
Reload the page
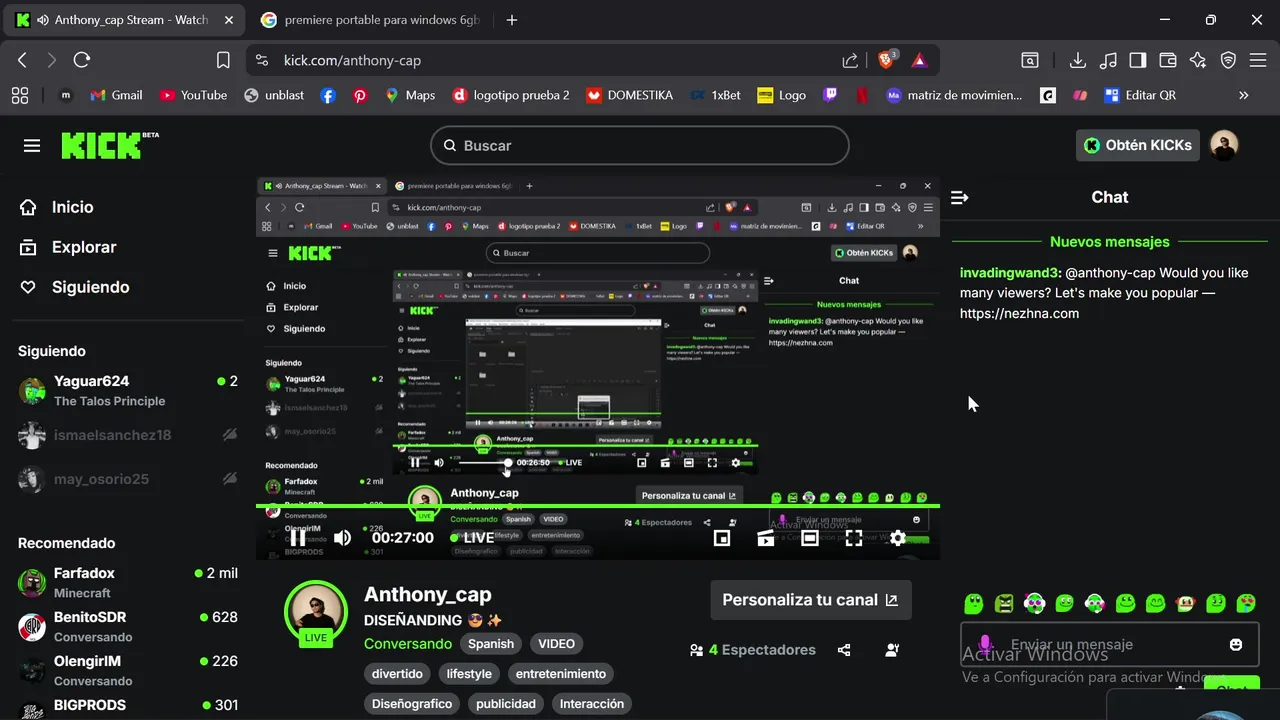82,60
